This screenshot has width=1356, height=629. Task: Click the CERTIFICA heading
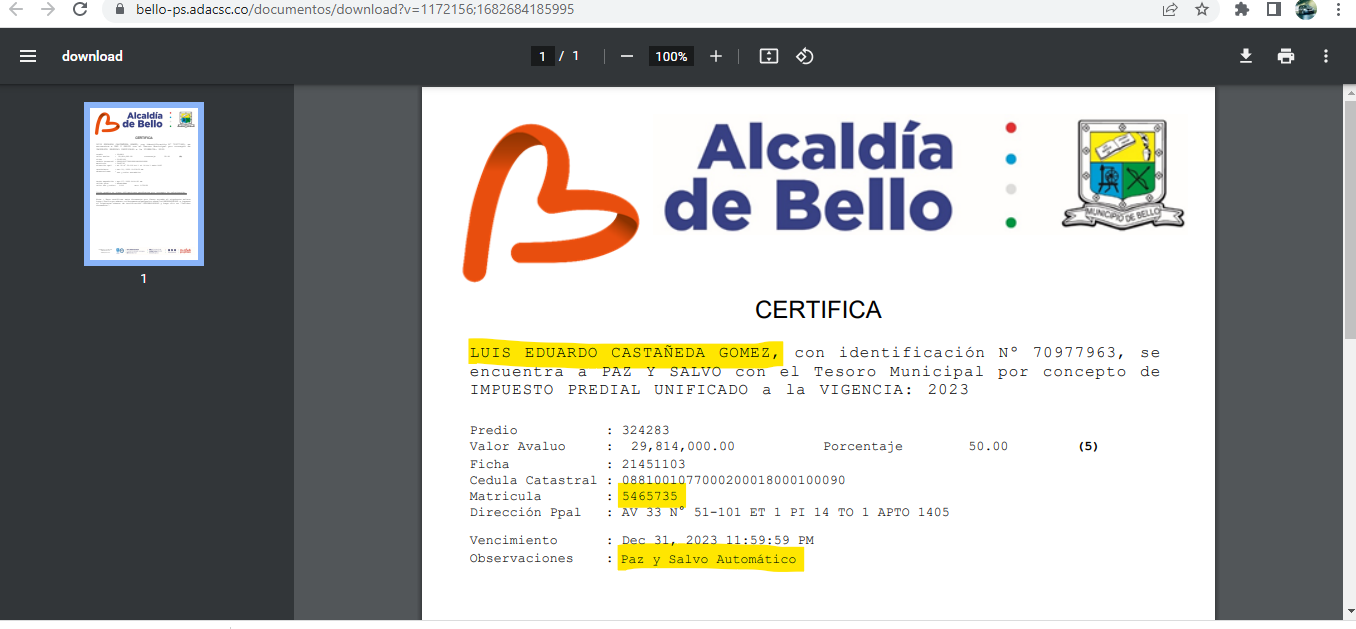[x=818, y=310]
